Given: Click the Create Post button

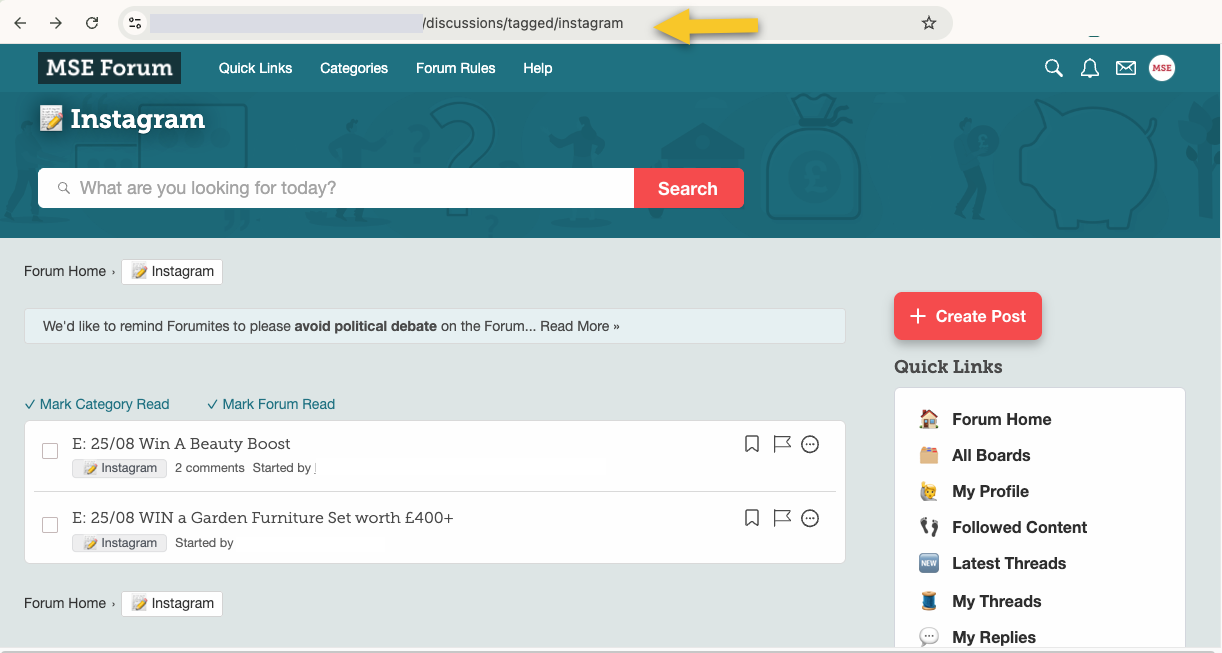Looking at the screenshot, I should [967, 316].
